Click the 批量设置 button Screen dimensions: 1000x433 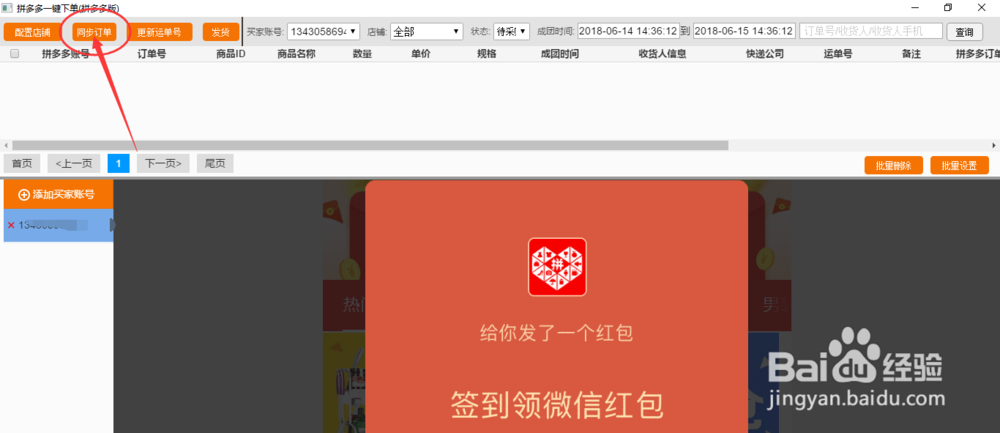pyautogui.click(x=959, y=166)
